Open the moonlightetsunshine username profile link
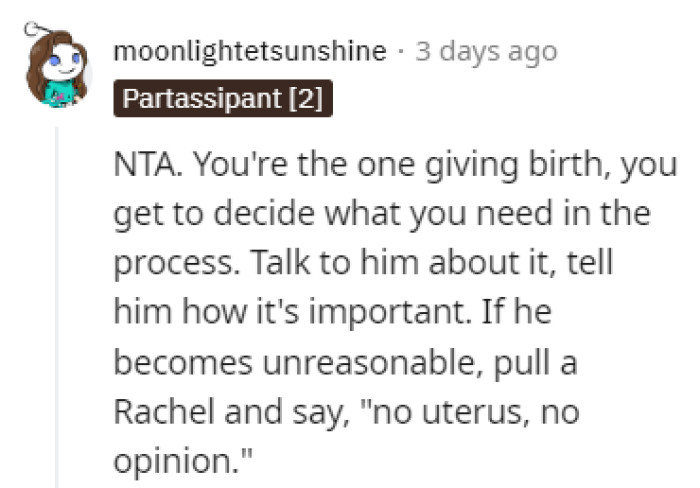 coord(249,51)
